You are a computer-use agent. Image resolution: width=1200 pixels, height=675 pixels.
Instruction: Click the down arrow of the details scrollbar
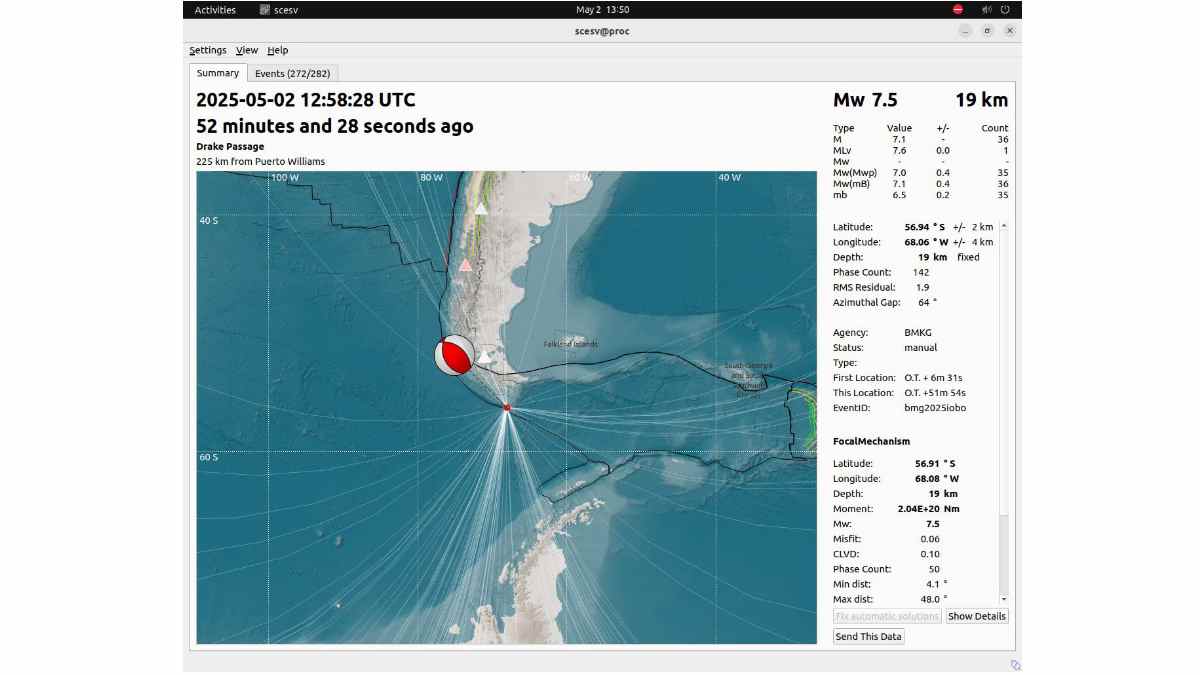(x=1004, y=598)
